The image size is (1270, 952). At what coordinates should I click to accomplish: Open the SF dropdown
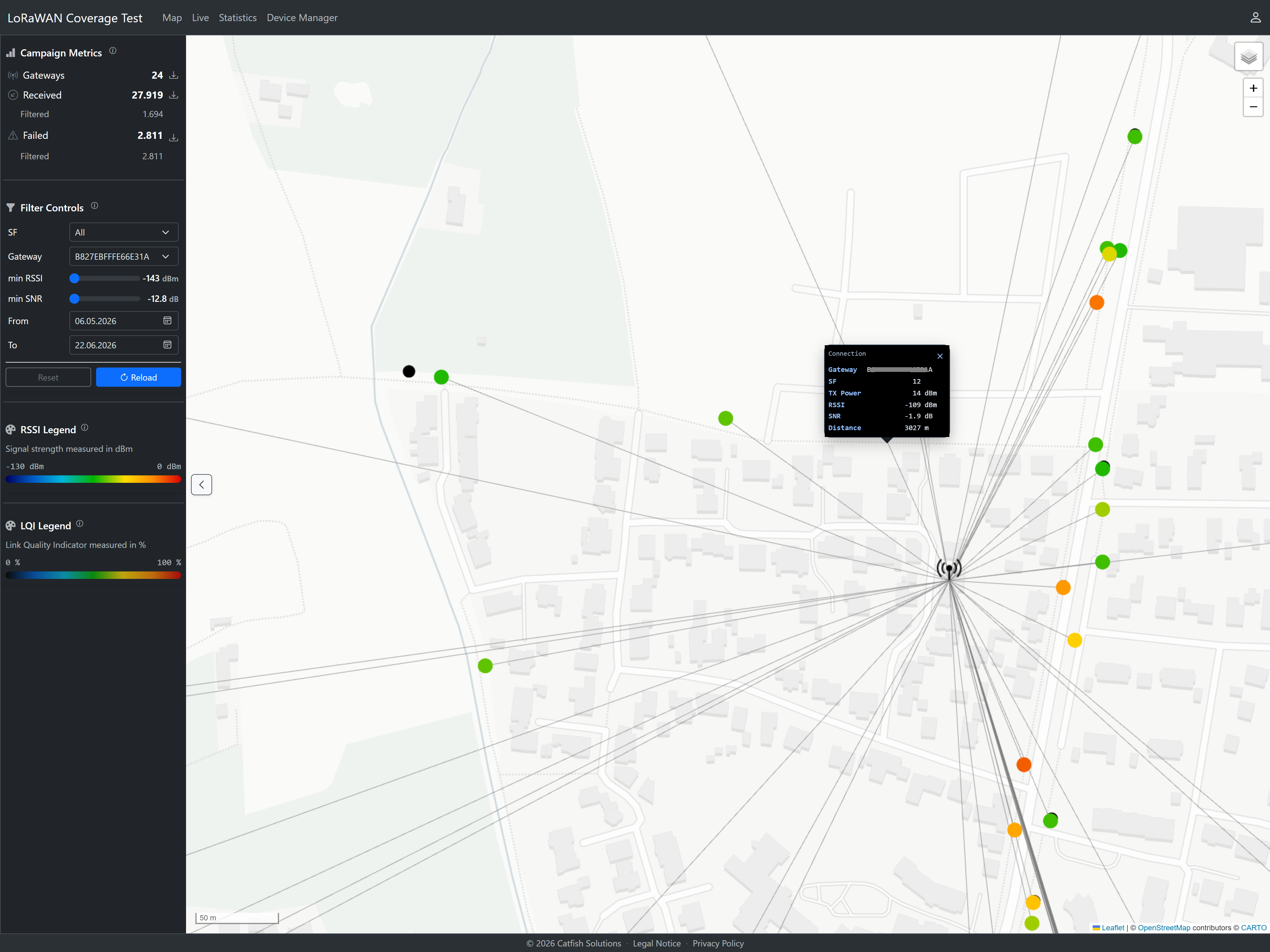[x=124, y=232]
